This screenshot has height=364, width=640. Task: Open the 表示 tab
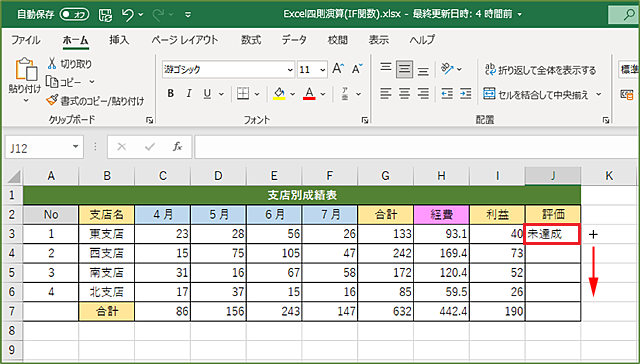(379, 40)
